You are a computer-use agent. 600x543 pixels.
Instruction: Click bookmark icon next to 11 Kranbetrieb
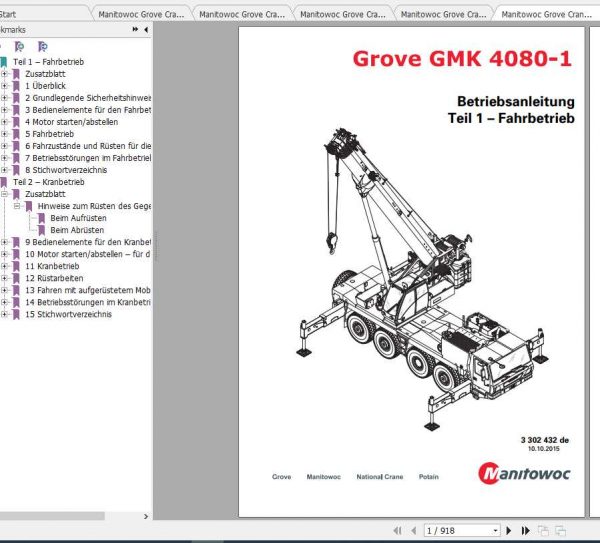coord(16,266)
